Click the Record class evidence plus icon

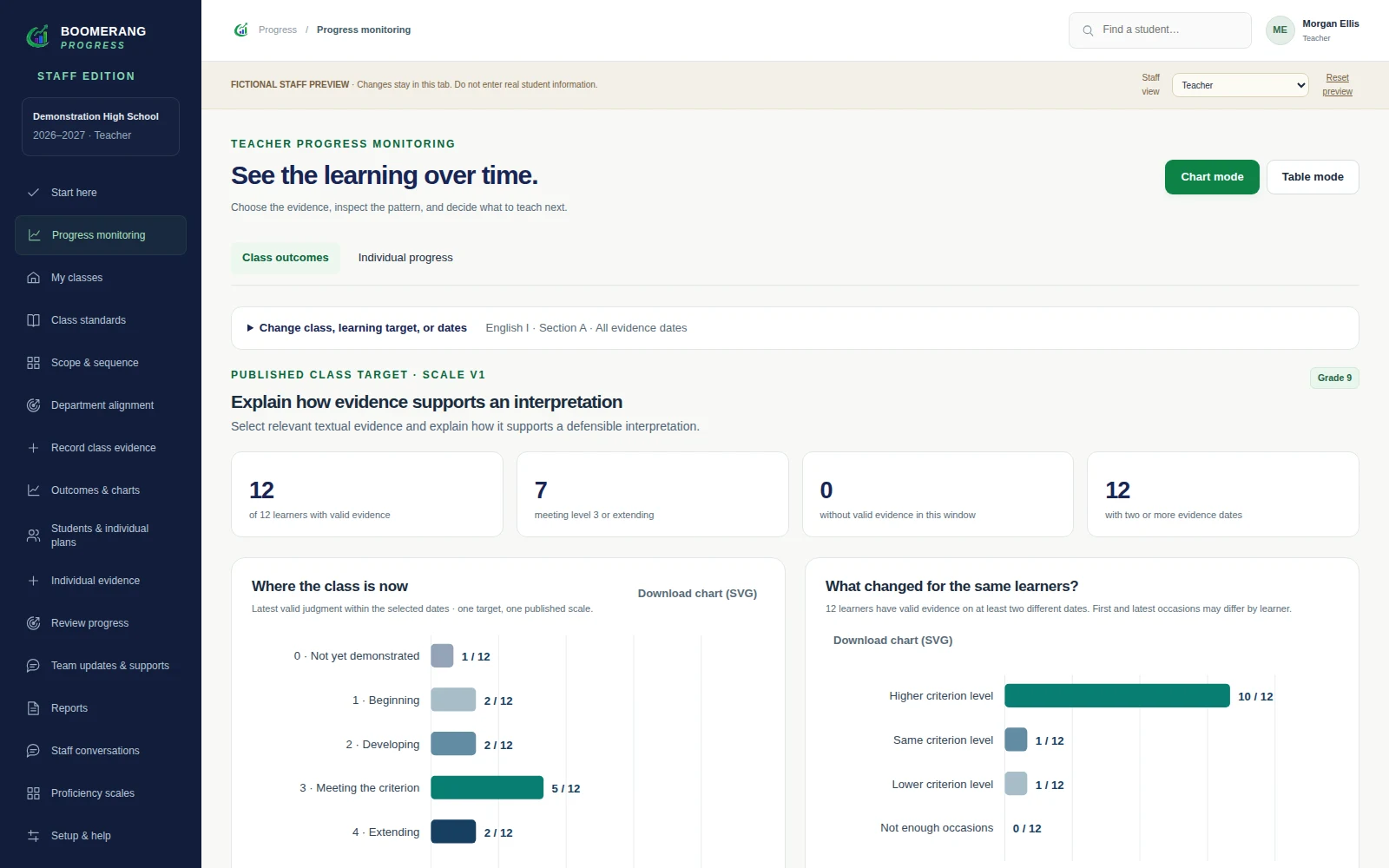(33, 448)
